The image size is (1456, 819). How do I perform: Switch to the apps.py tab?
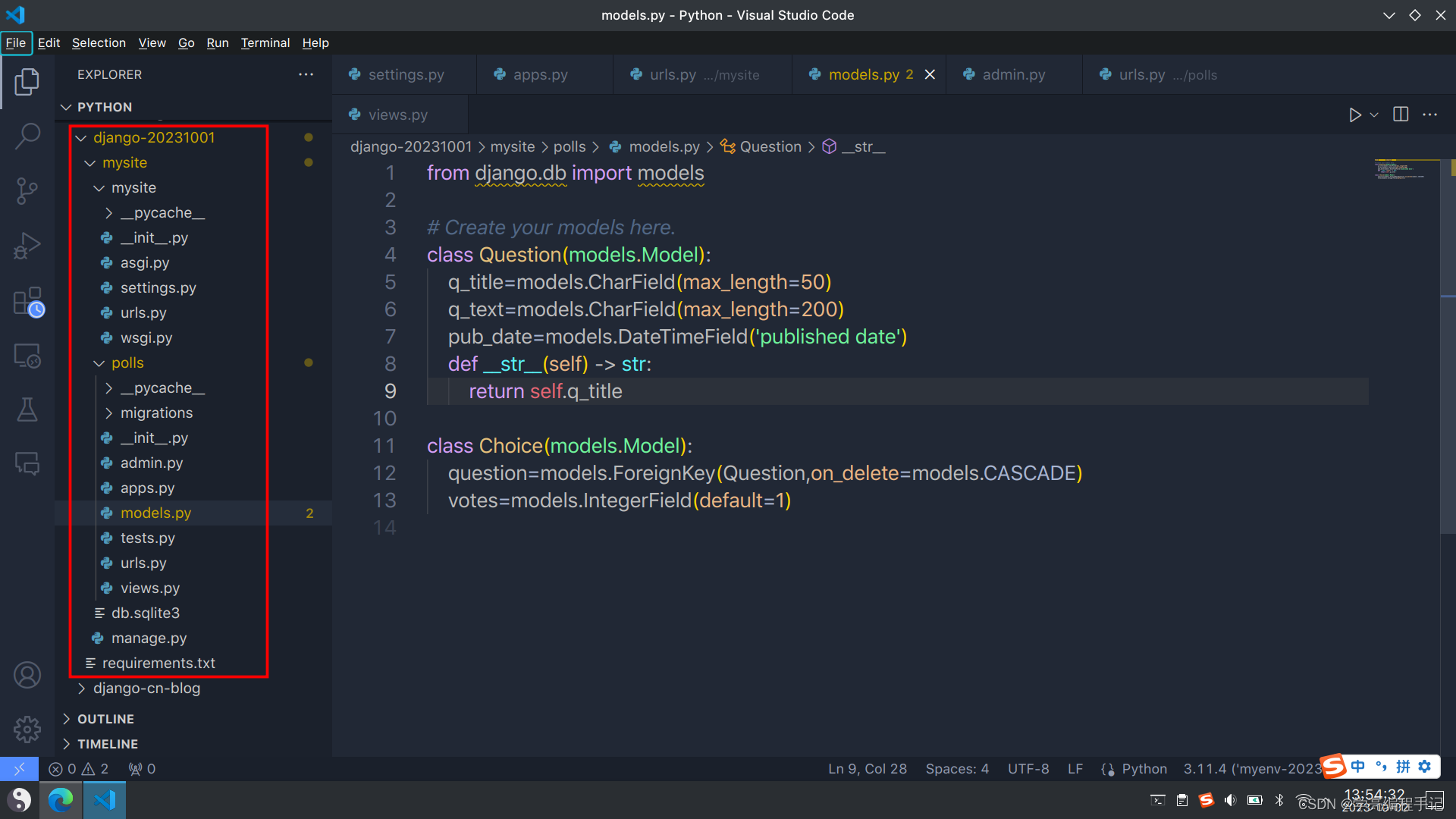pos(540,74)
